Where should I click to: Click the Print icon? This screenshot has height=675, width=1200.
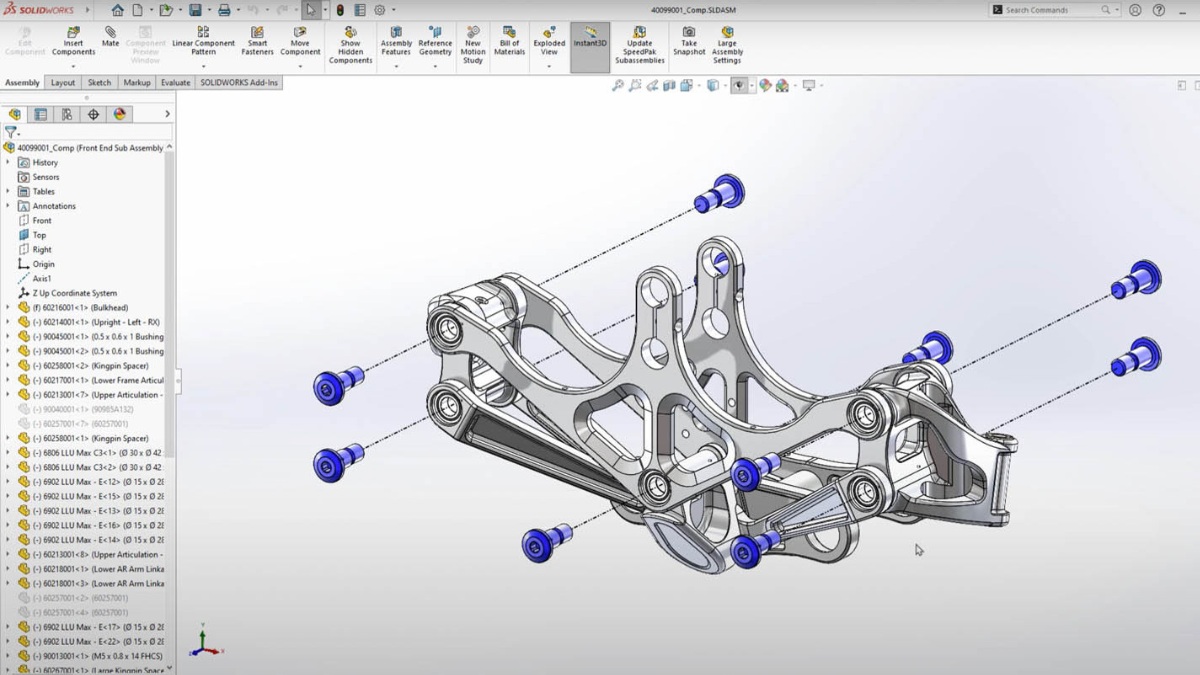tap(224, 10)
